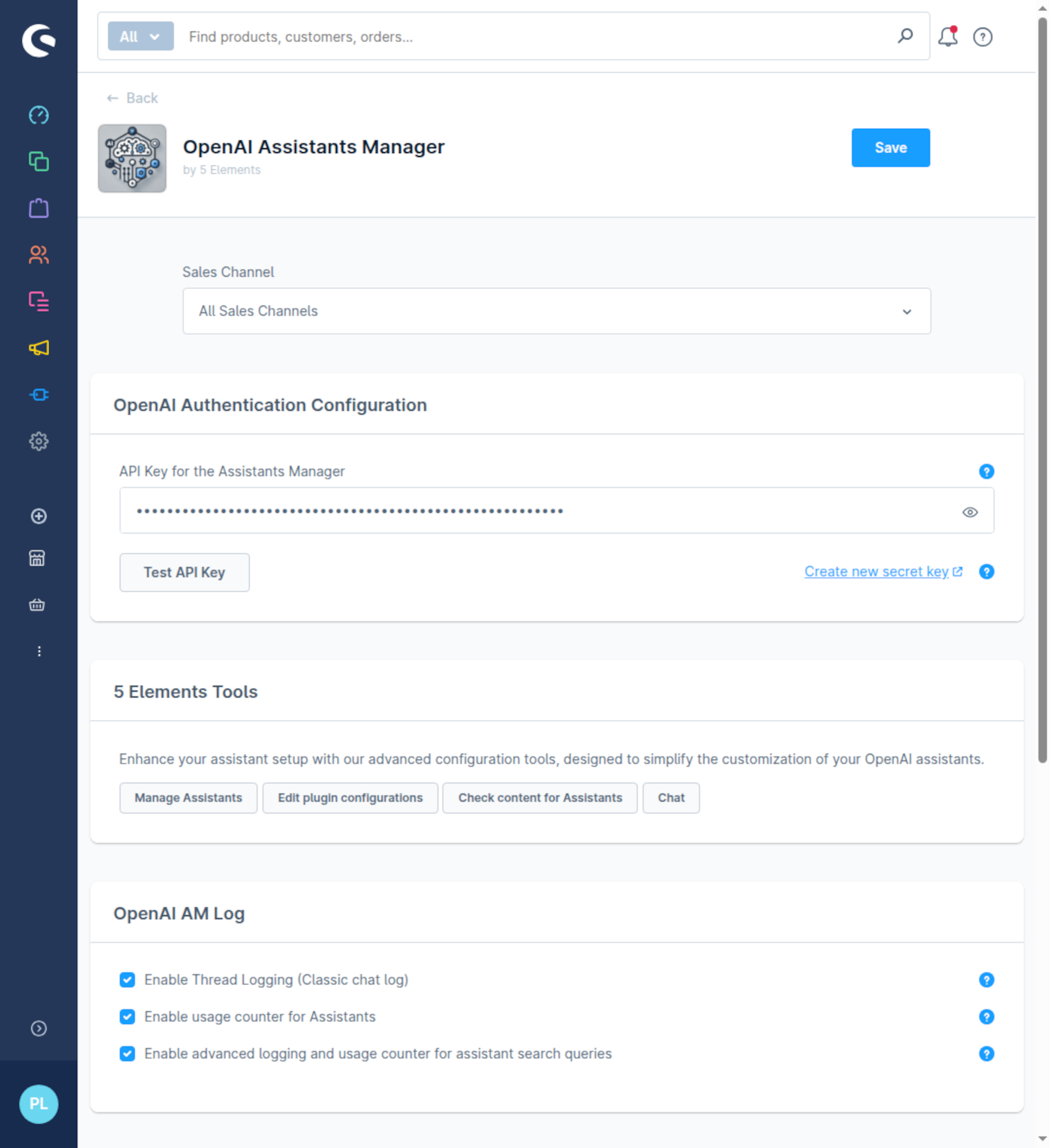Image resolution: width=1050 pixels, height=1148 pixels.
Task: Show help next to Create new secret key
Action: tap(987, 572)
